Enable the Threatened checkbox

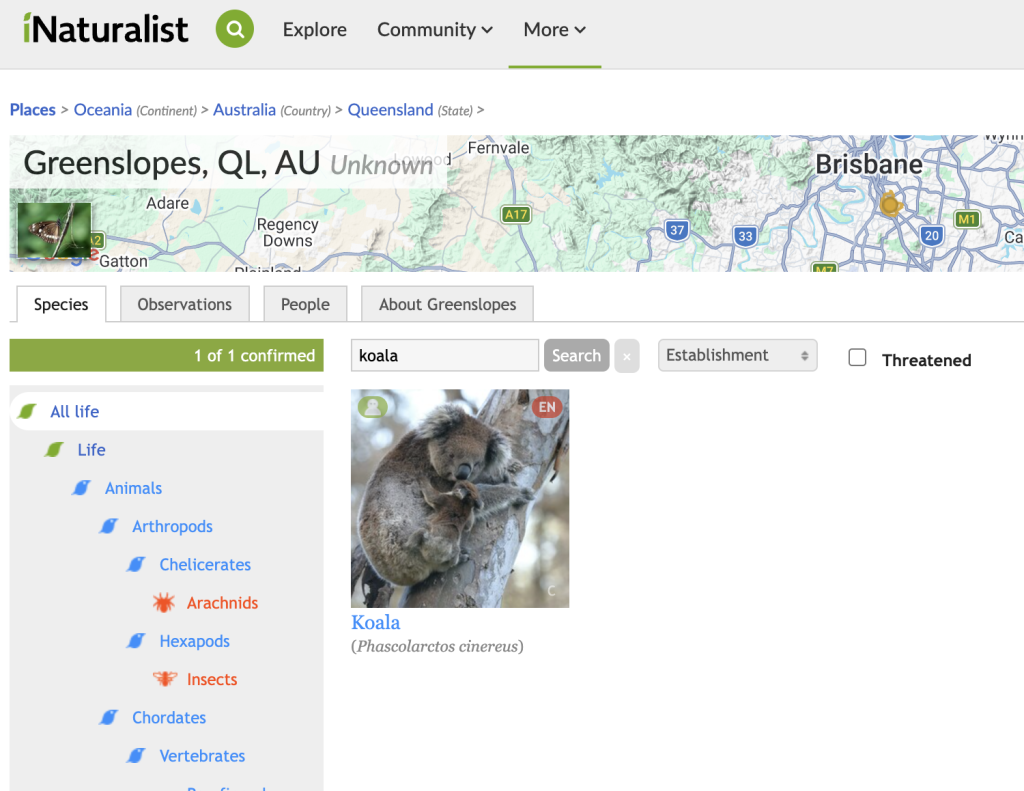pyautogui.click(x=857, y=358)
